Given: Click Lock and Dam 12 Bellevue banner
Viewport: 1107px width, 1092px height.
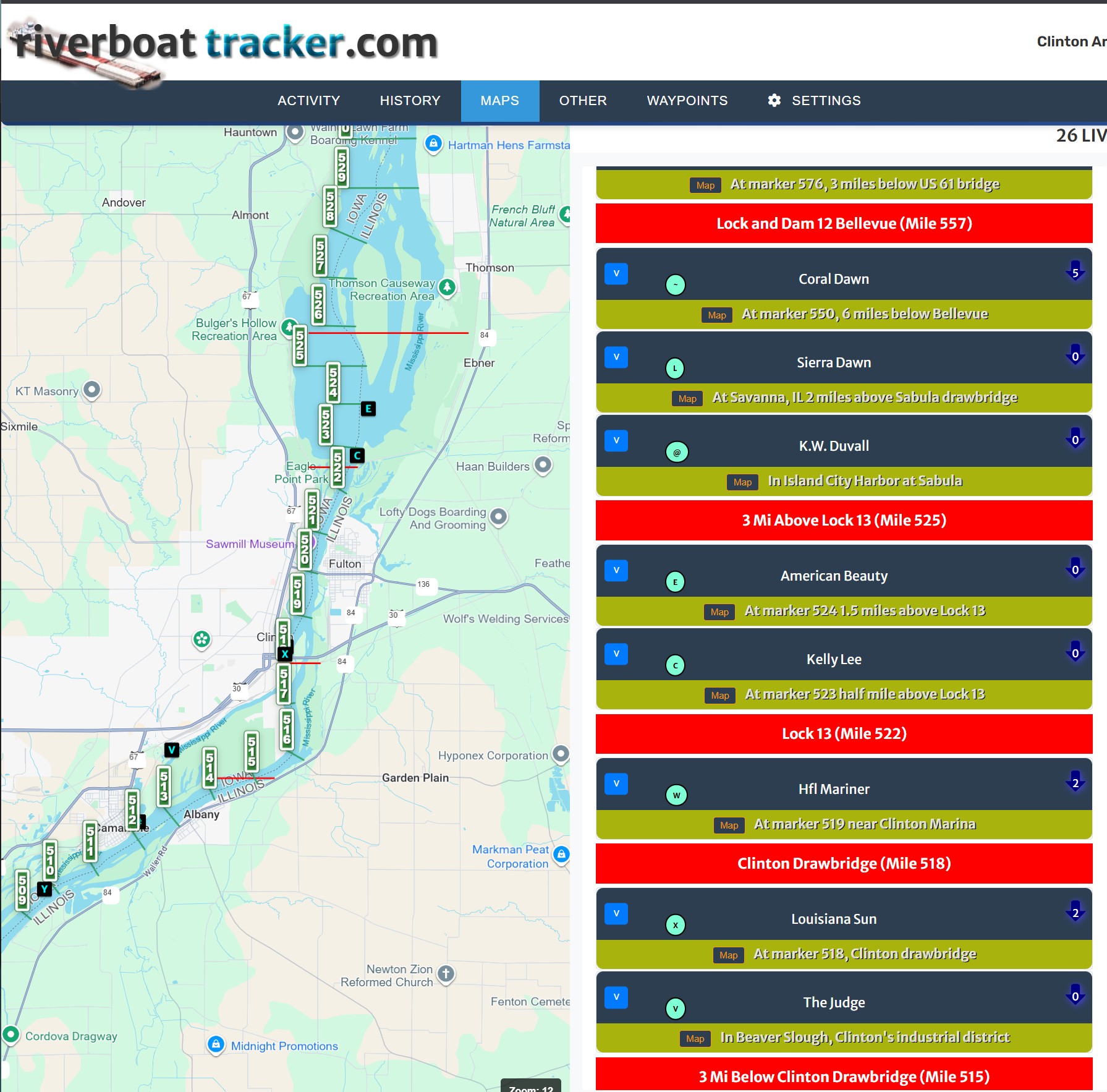Looking at the screenshot, I should [x=844, y=224].
